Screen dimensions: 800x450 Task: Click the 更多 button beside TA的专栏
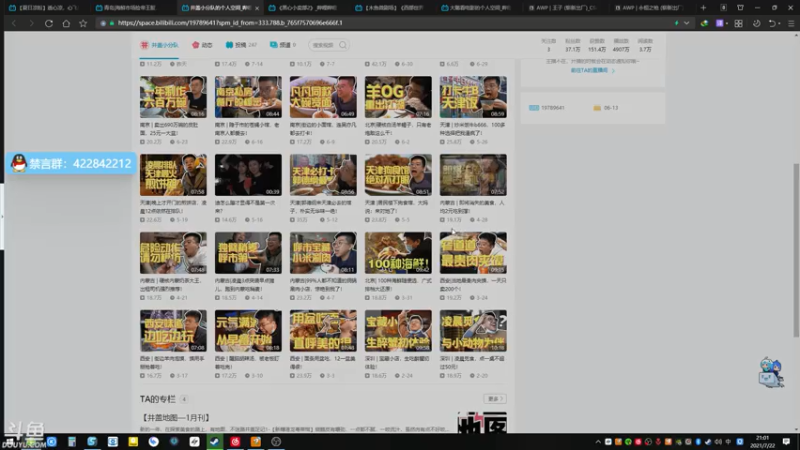pyautogui.click(x=494, y=398)
